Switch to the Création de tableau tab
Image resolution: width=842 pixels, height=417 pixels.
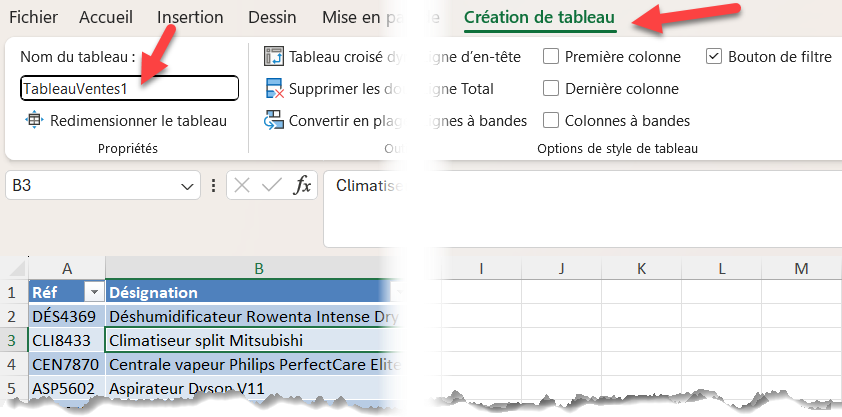pos(539,17)
